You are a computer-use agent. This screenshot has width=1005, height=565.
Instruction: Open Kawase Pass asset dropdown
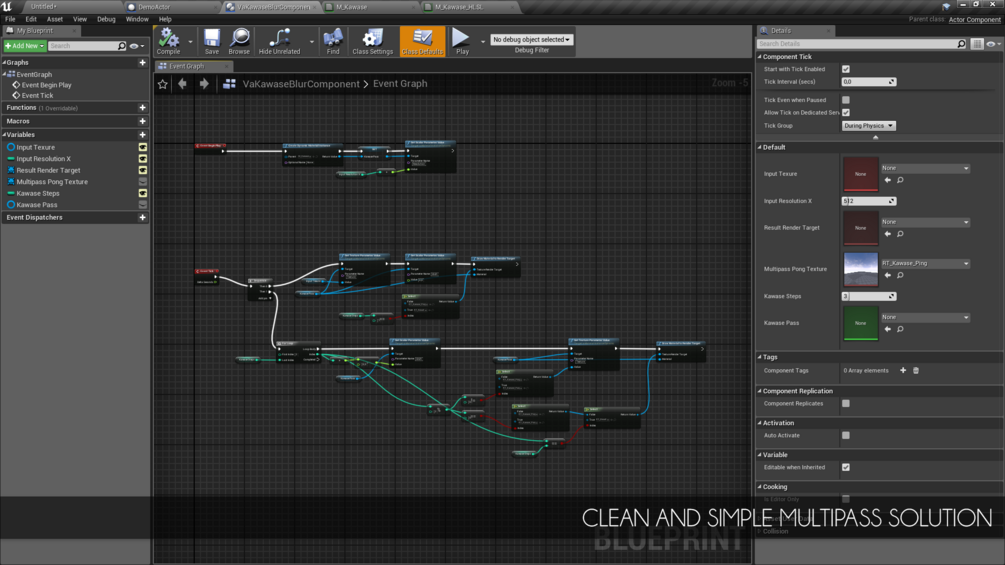[x=926, y=317]
